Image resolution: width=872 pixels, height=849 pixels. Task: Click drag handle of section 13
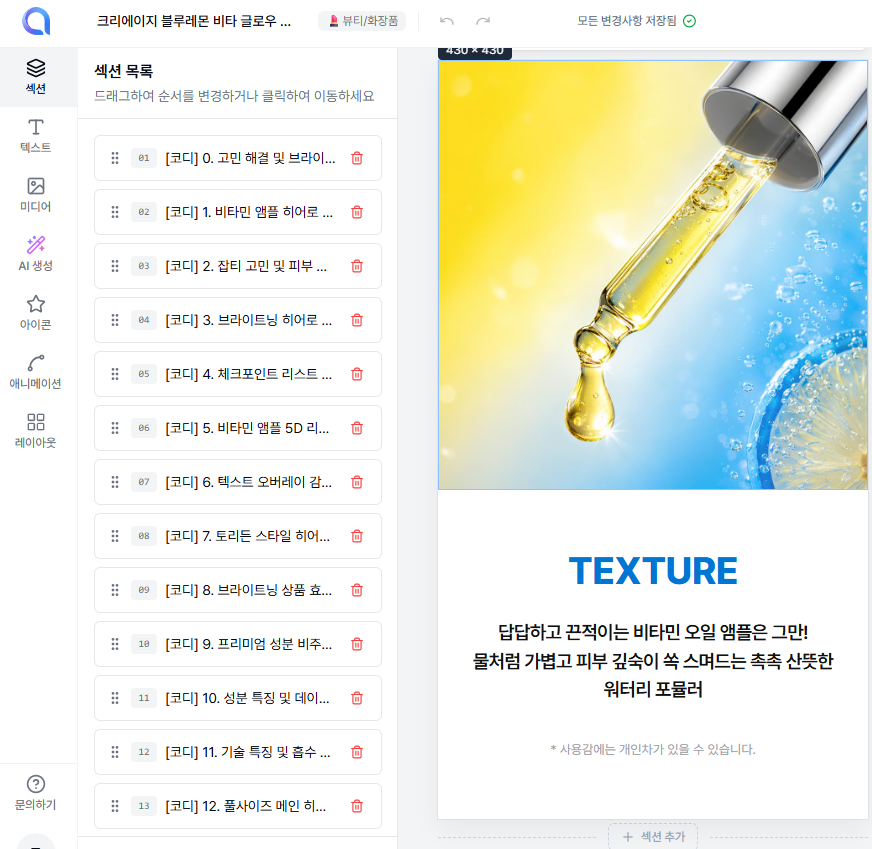tap(115, 806)
